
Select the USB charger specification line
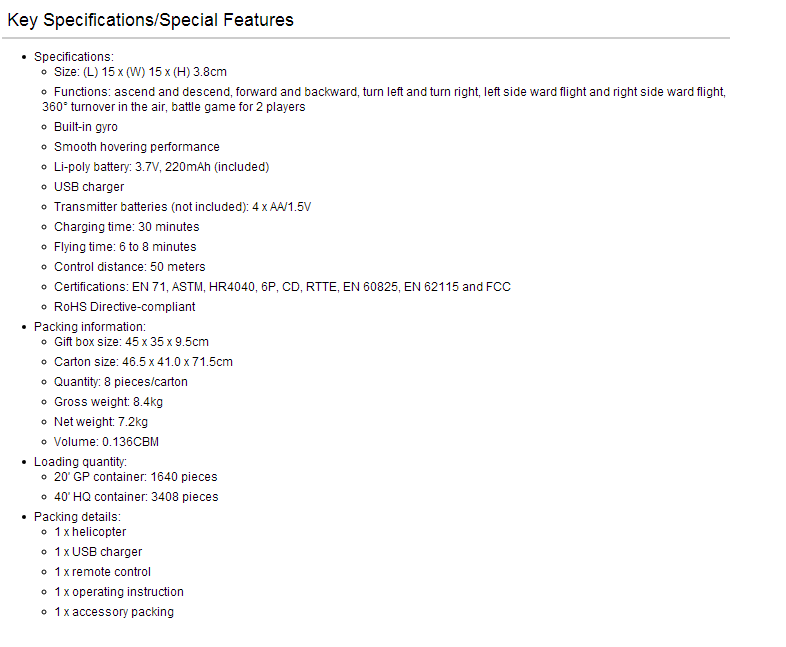coord(89,187)
